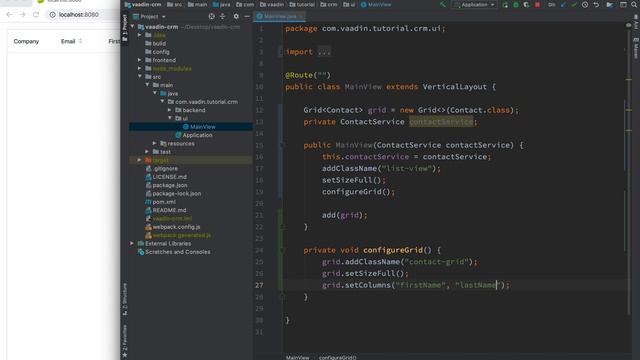
Task: Click the browser Back arrow
Action: tap(9, 14)
